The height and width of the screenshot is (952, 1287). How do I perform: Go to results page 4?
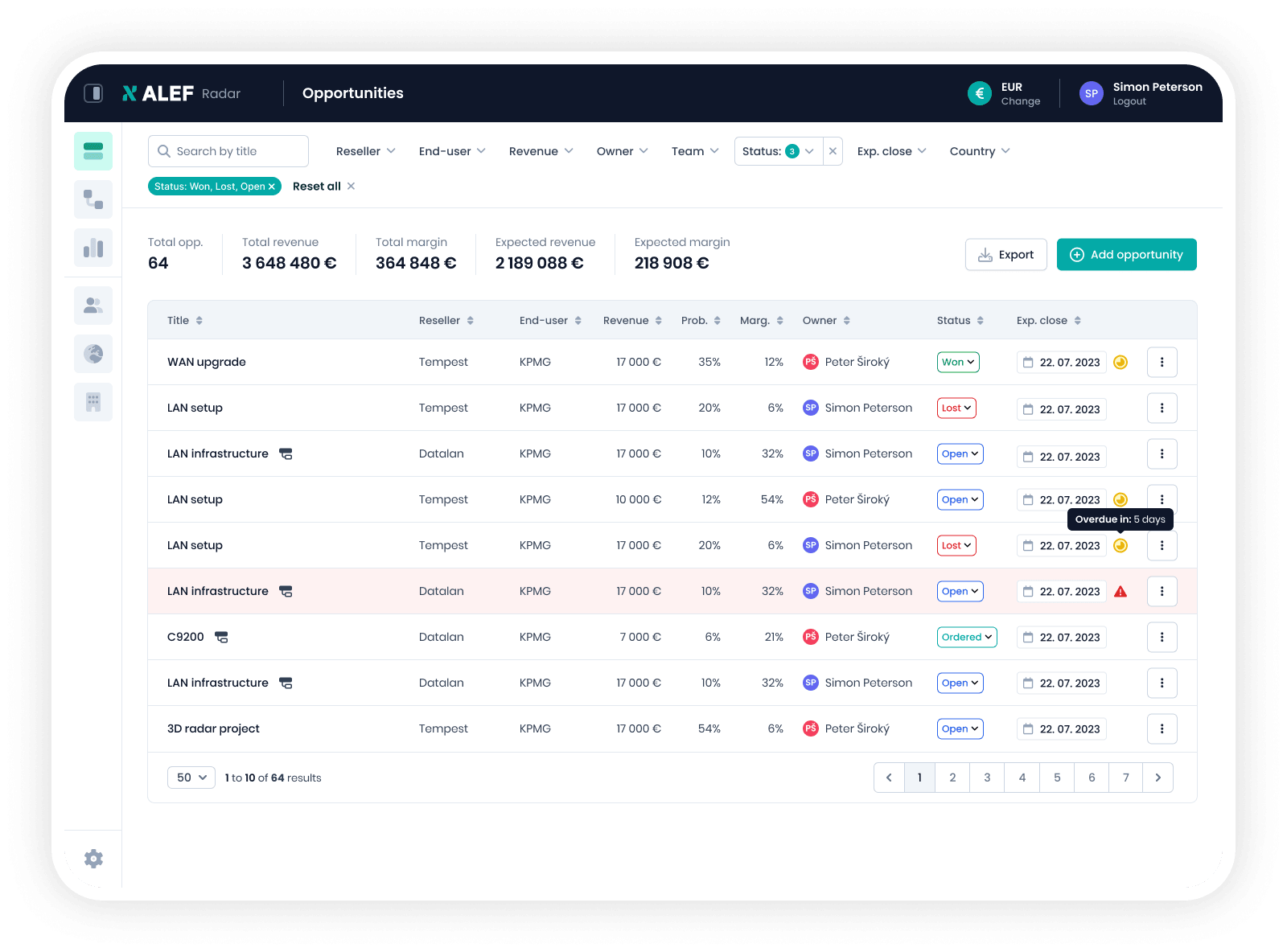[1022, 778]
